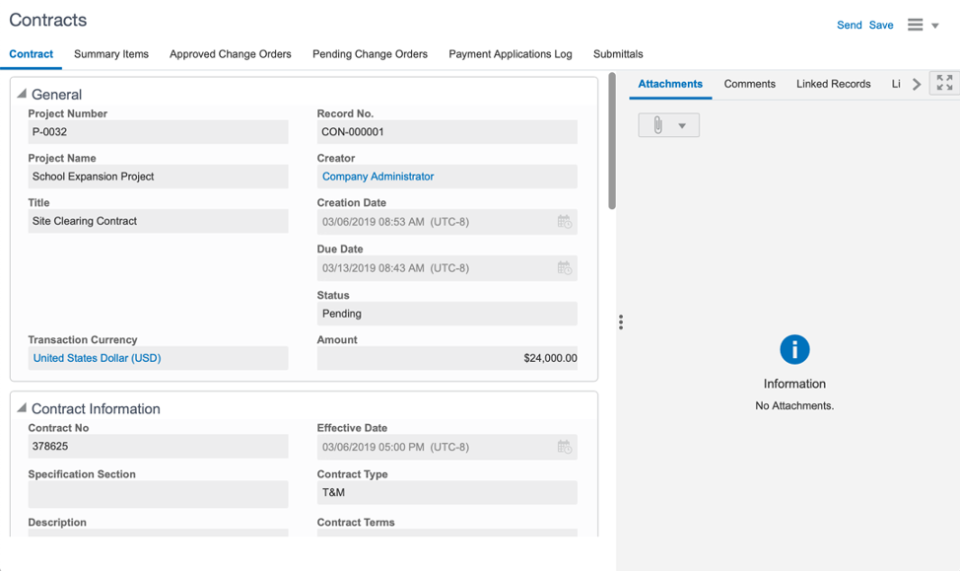Image resolution: width=960 pixels, height=571 pixels.
Task: Click the paperclip attachment icon
Action: click(658, 125)
